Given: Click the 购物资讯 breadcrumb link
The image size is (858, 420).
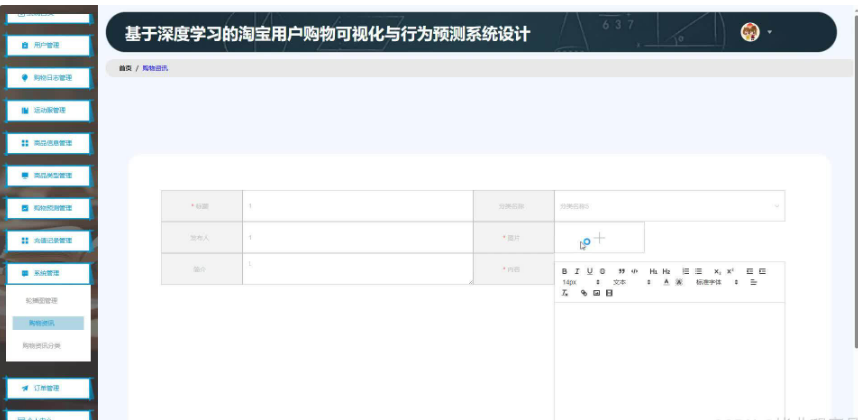Looking at the screenshot, I should click(x=155, y=68).
